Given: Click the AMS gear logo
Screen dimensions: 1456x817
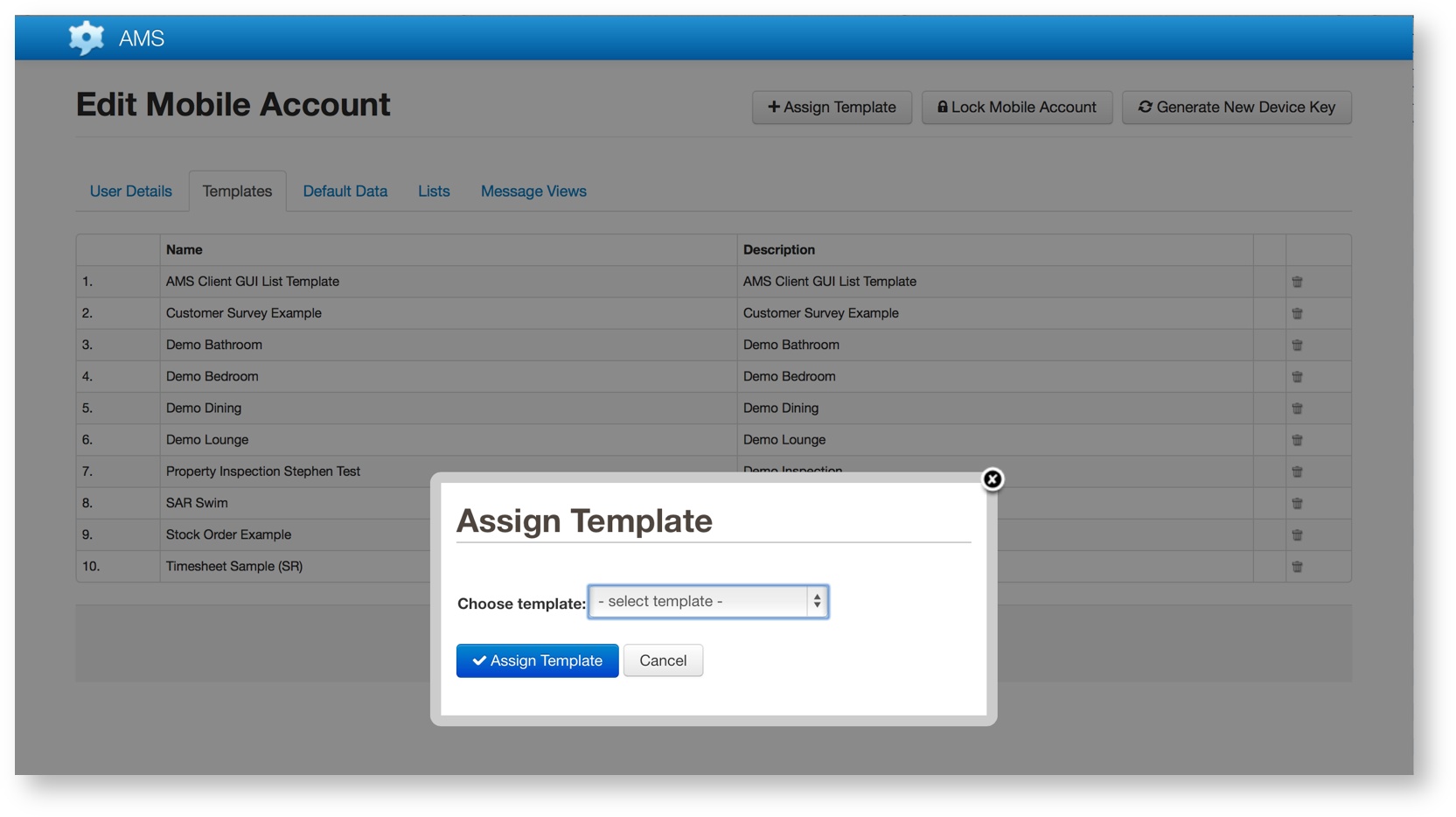Looking at the screenshot, I should click(86, 38).
